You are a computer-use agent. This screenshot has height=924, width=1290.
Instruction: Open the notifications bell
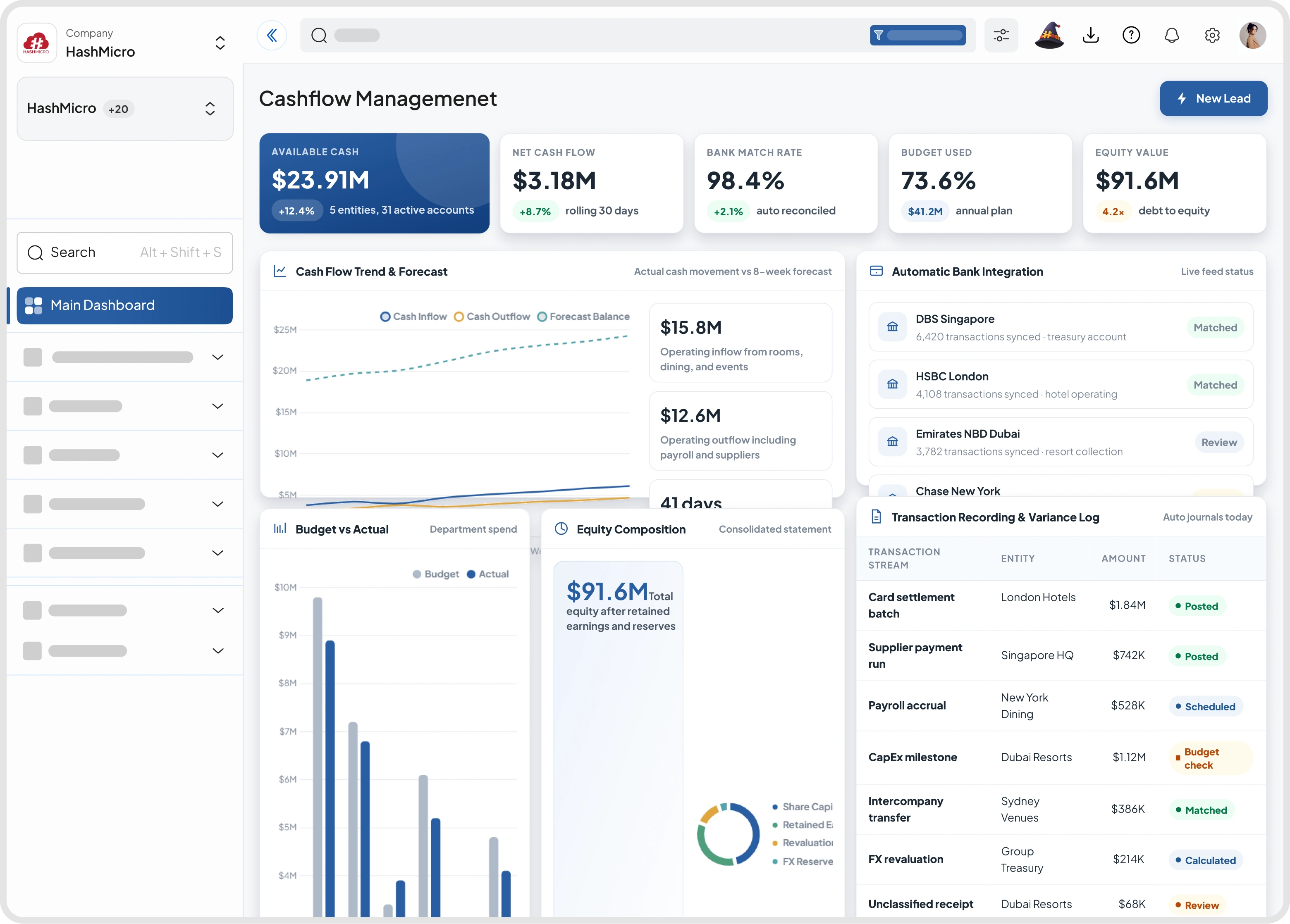1172,35
